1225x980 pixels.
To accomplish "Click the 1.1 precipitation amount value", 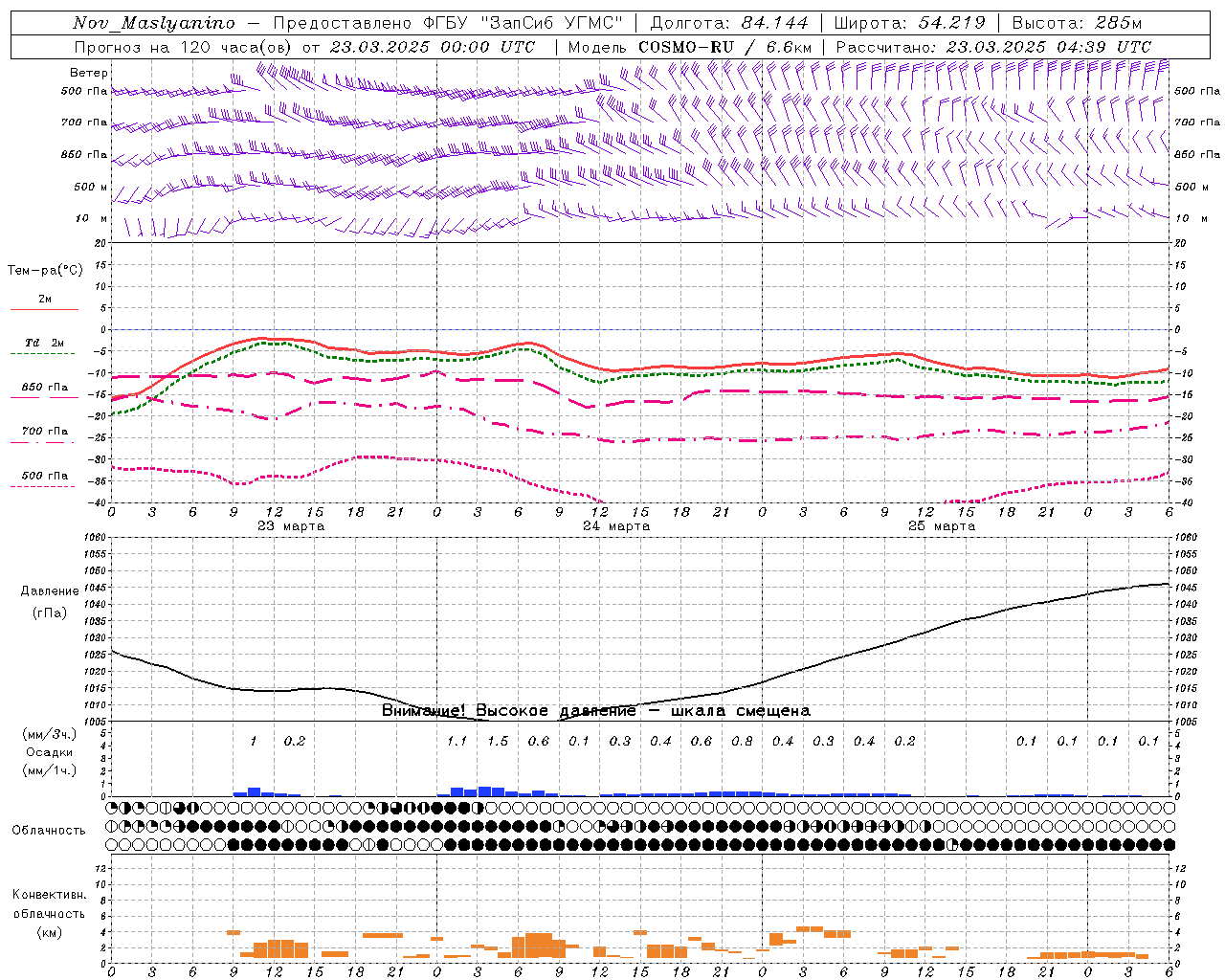I will pyautogui.click(x=457, y=742).
